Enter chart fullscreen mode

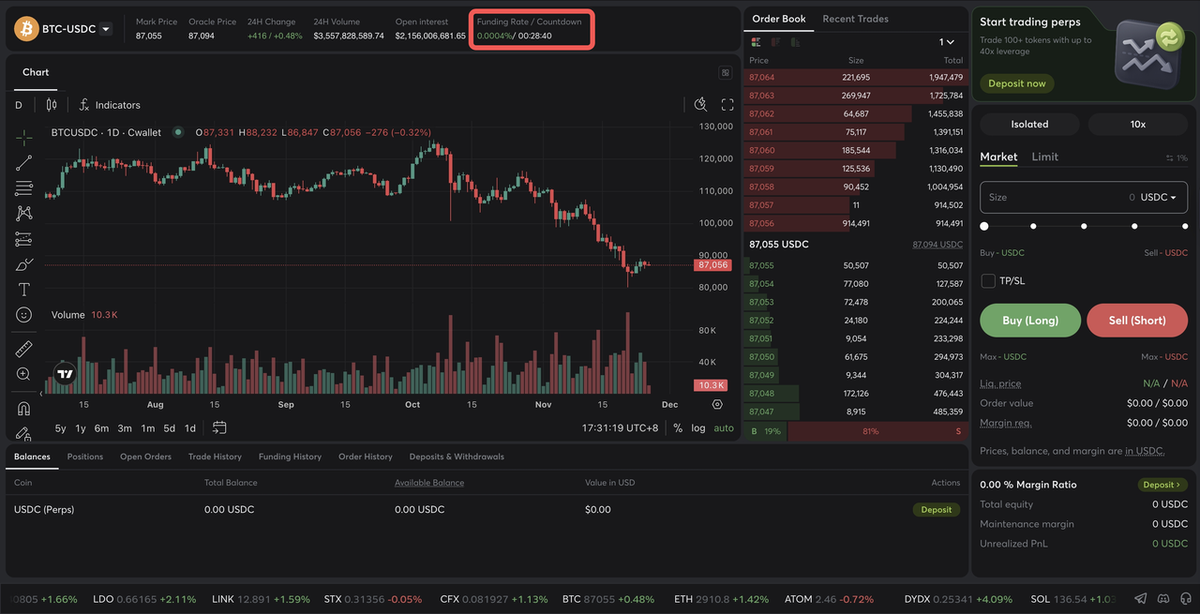click(x=727, y=105)
